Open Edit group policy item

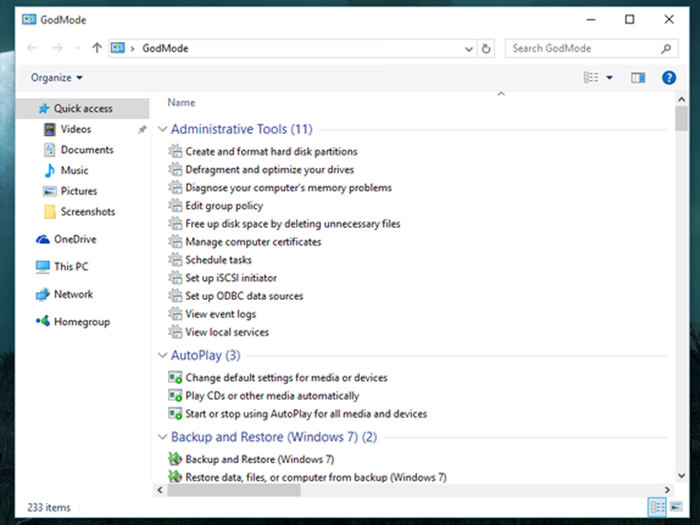click(224, 206)
